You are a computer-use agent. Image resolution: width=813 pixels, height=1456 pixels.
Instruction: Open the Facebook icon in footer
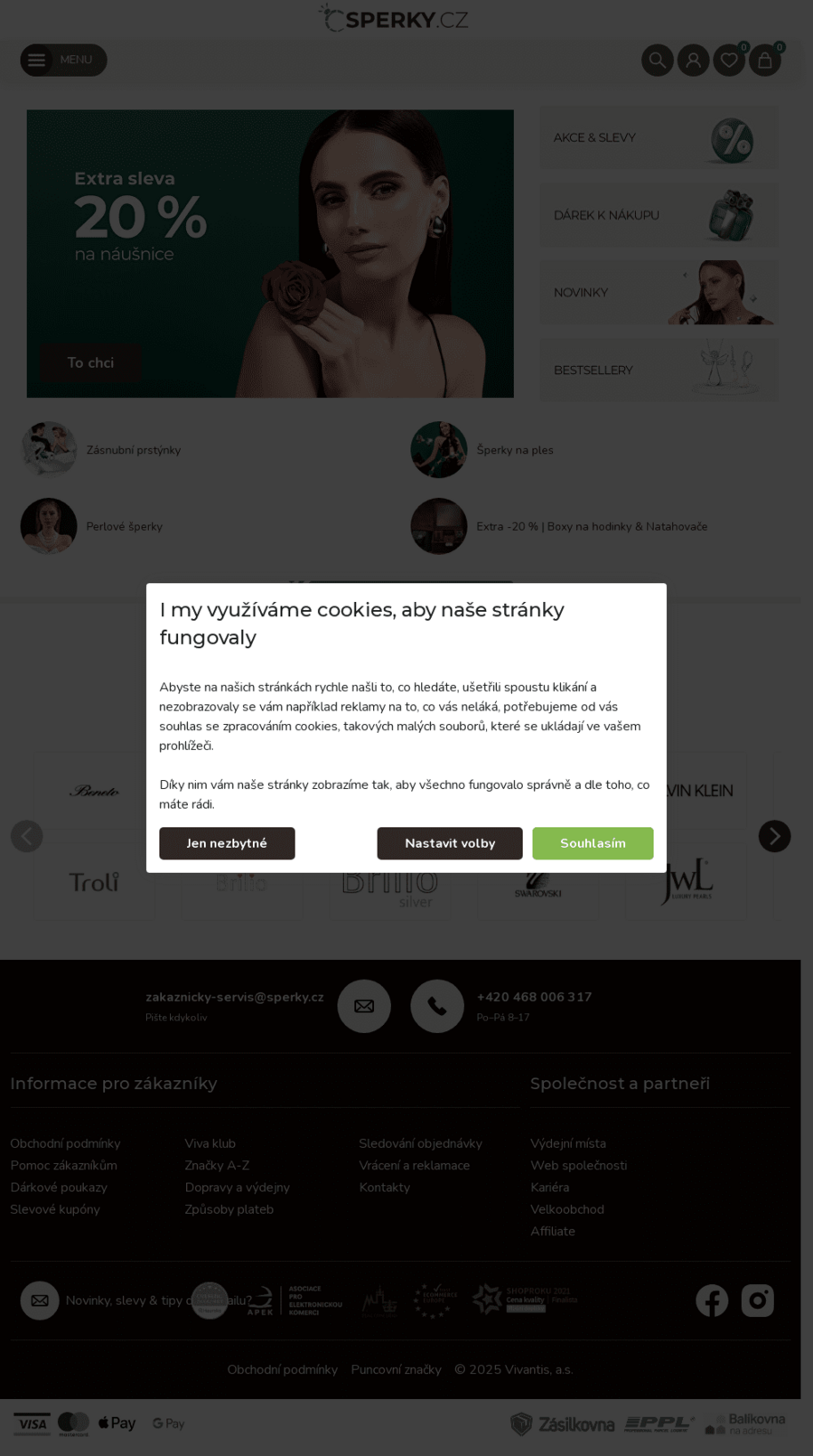[x=712, y=1301]
